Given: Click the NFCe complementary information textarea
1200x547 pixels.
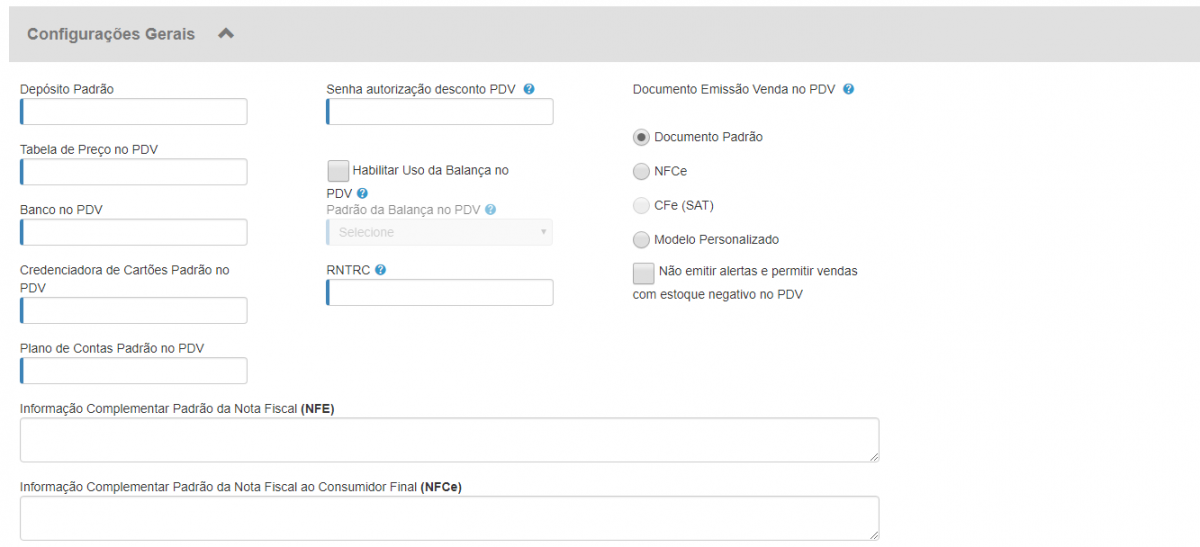Looking at the screenshot, I should click(450, 518).
